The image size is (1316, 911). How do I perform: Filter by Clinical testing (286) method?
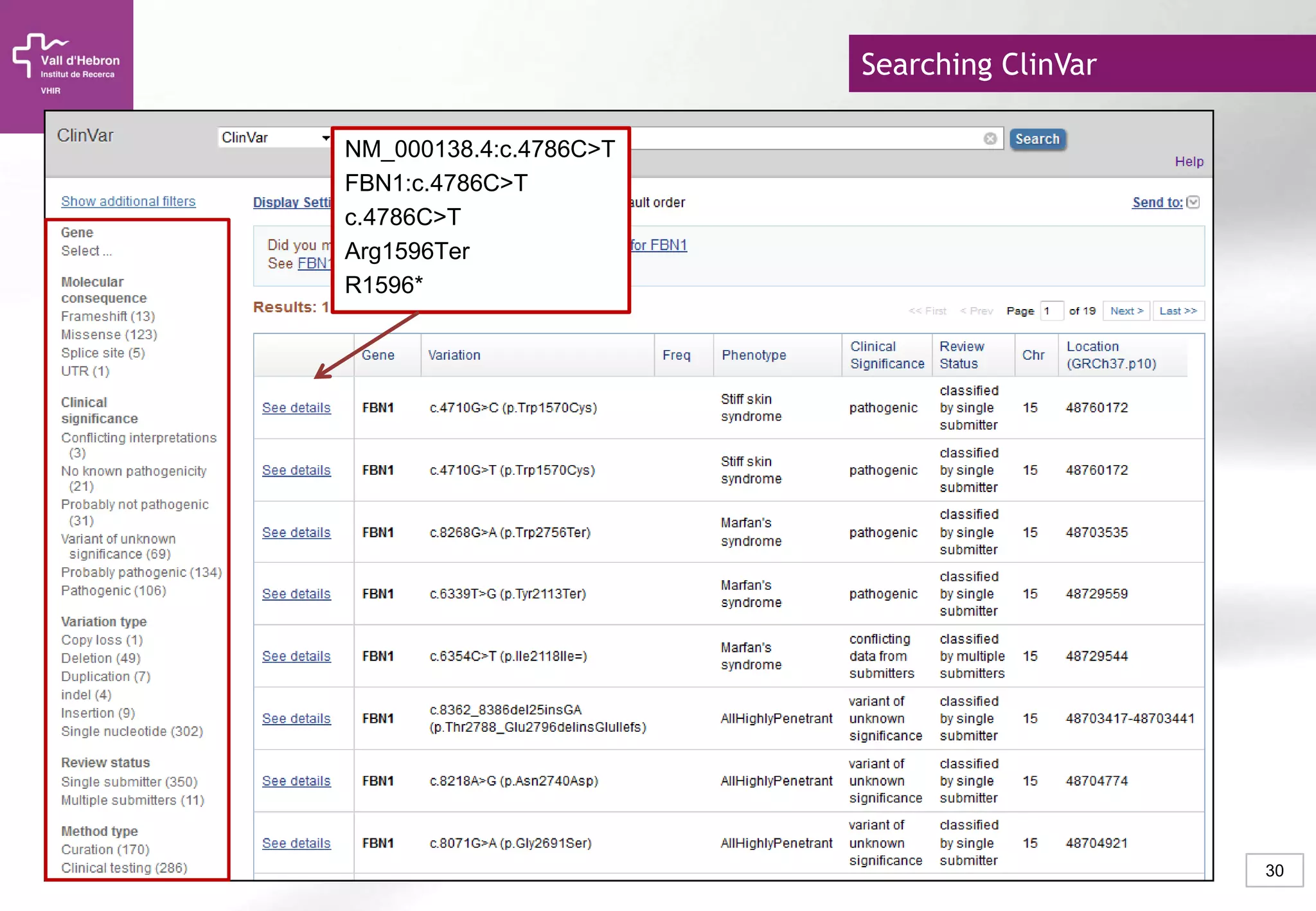point(124,868)
